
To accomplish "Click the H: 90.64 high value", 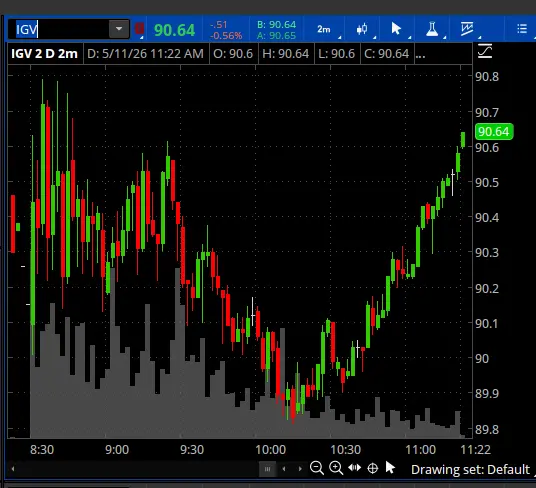I will (x=286, y=54).
